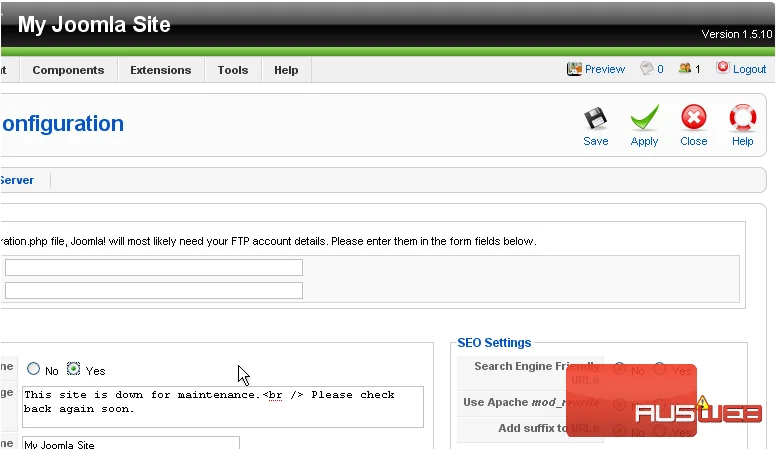Click the site name field 'My Joomla Site'
The height and width of the screenshot is (450, 776).
click(131, 443)
